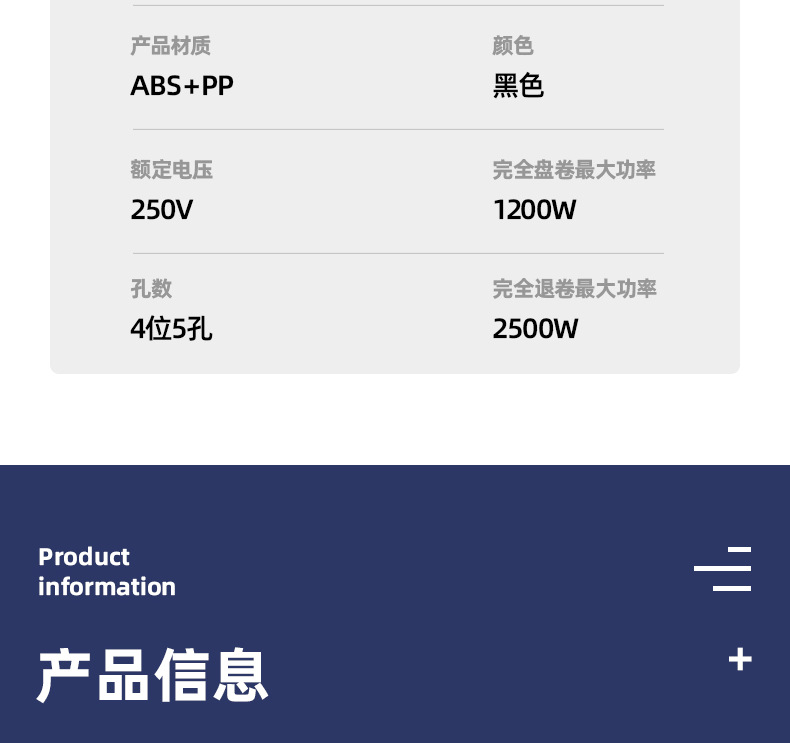Click the divider line above 产品材质
Viewport: 790px width, 743px height.
(x=398, y=6)
